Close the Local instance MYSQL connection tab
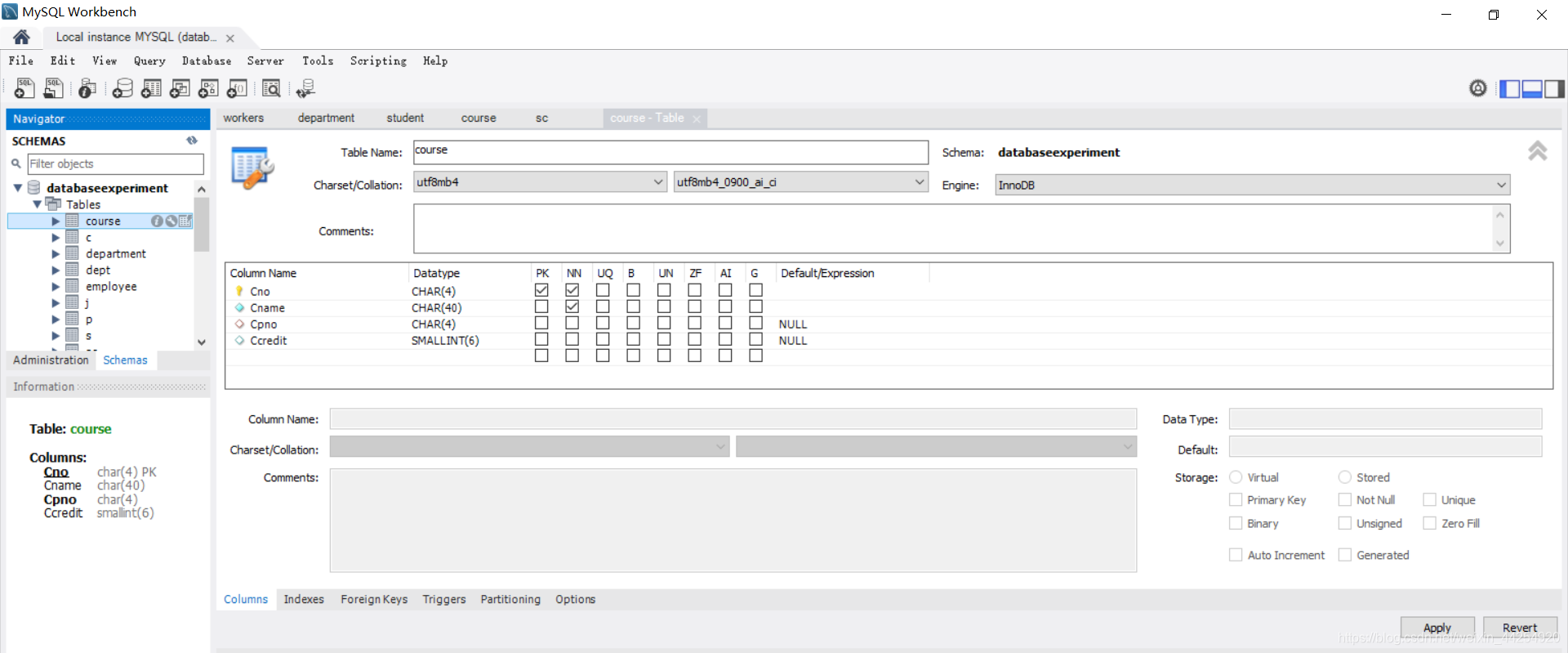This screenshot has width=1568, height=653. coord(230,38)
